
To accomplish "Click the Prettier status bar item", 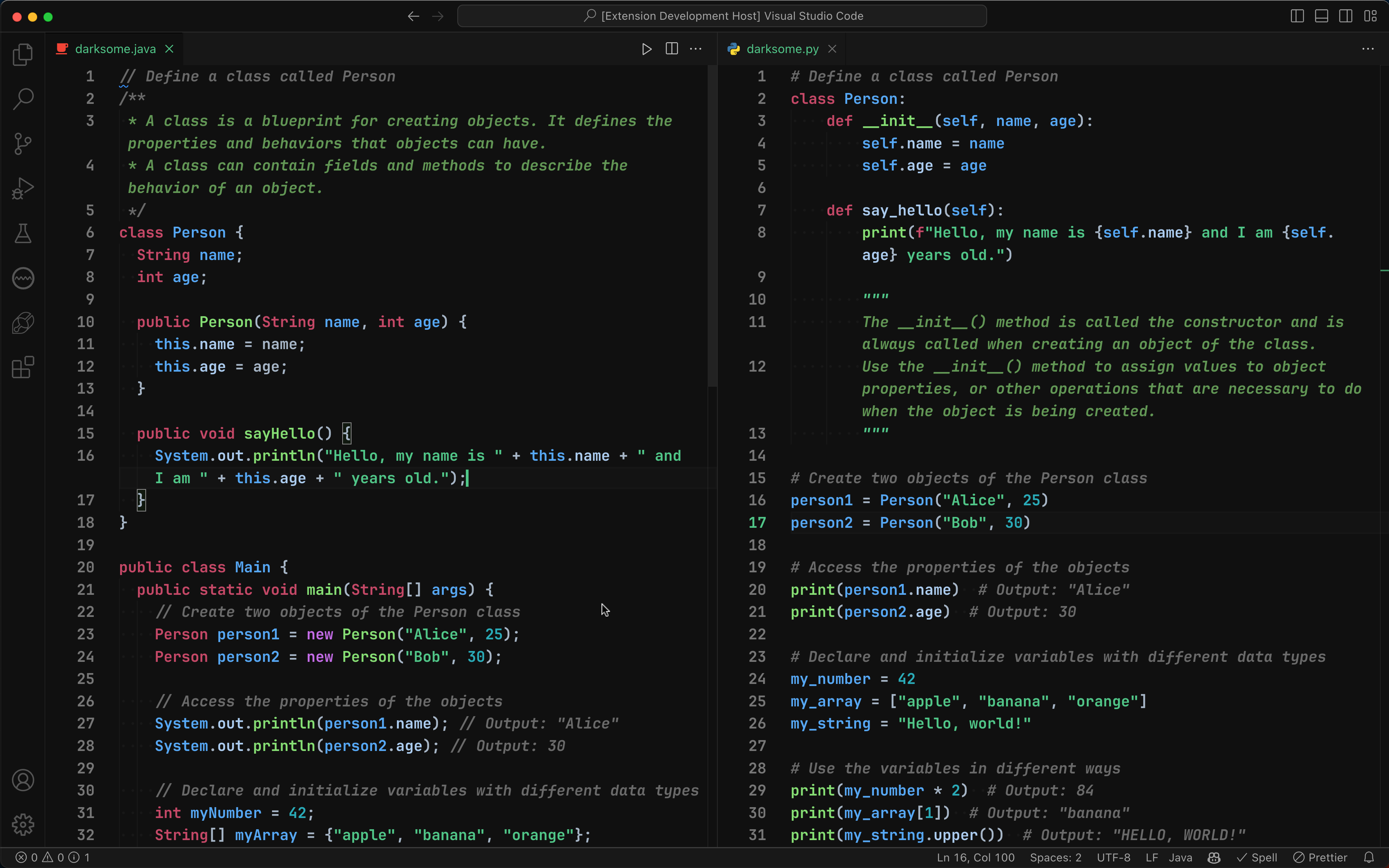I will click(x=1320, y=858).
